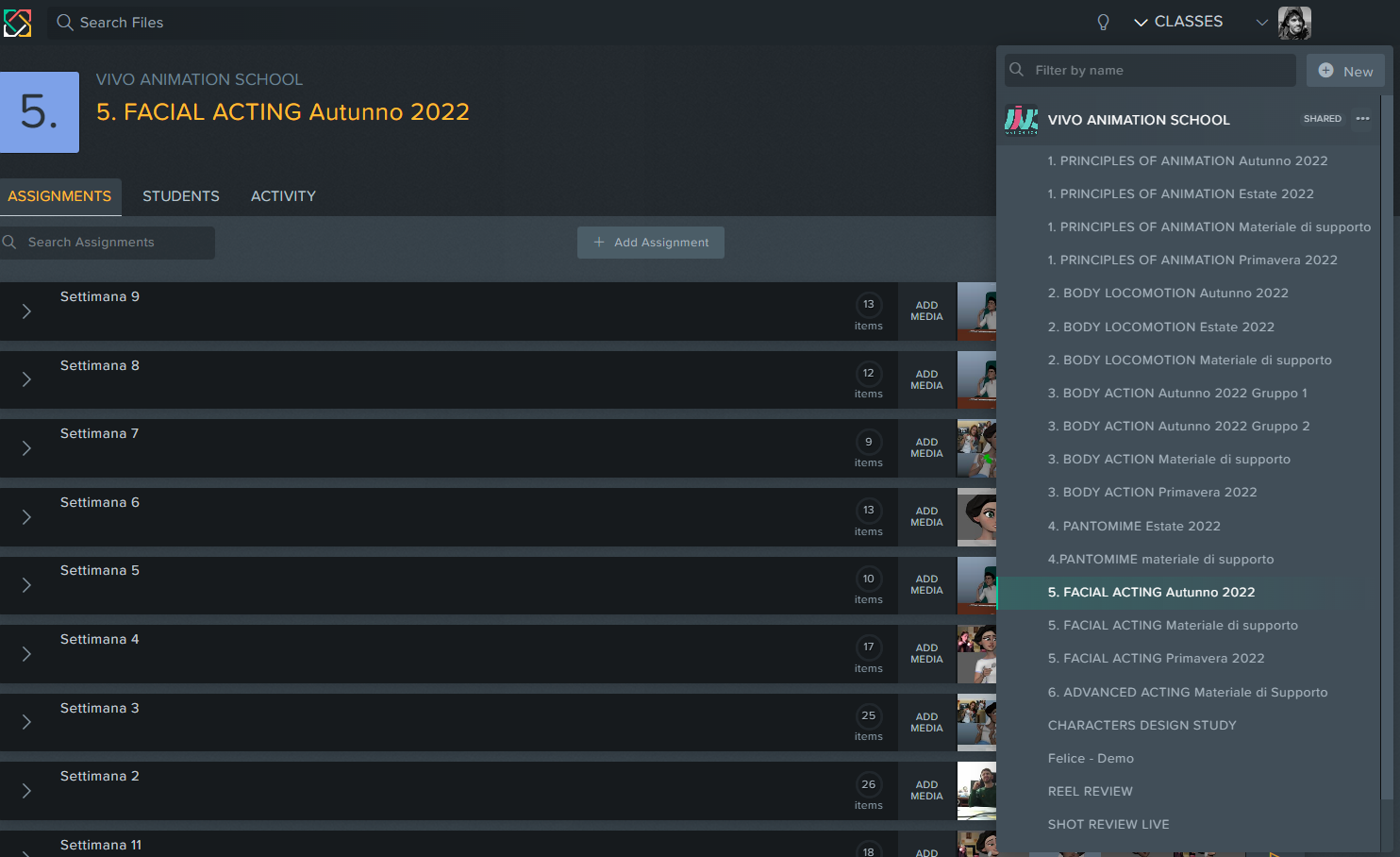The height and width of the screenshot is (857, 1400).
Task: Click the classes panel scrollbar
Action: (1386, 446)
